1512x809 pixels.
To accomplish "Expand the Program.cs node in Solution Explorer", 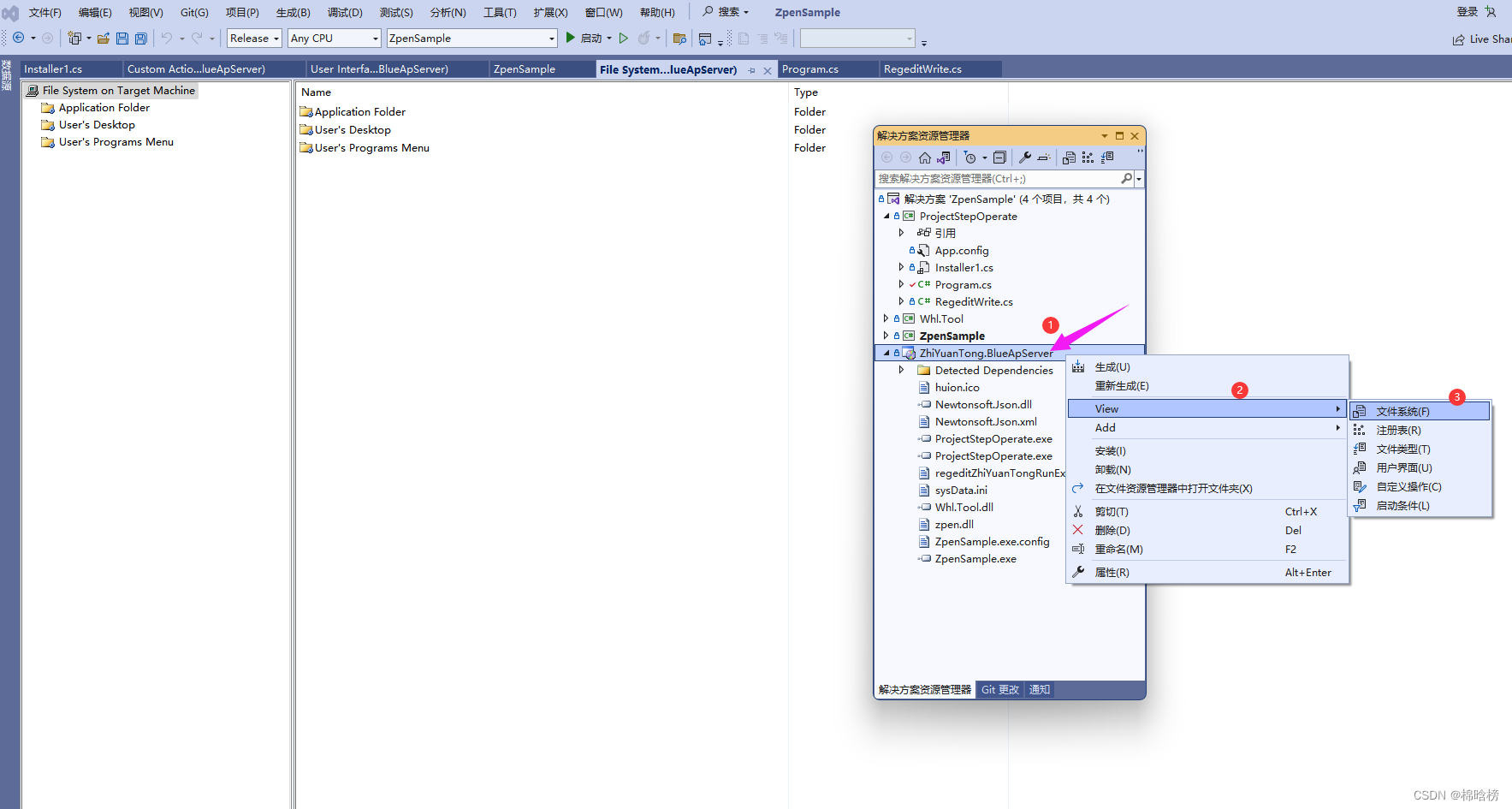I will click(x=901, y=284).
